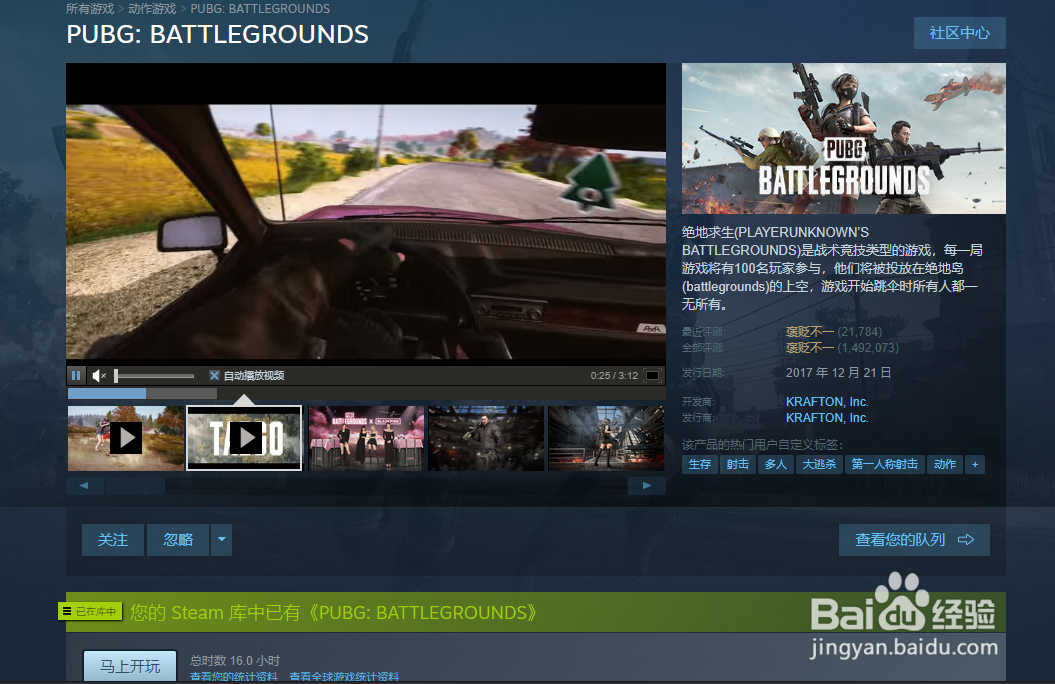Open the armed soldier screenshot thumbnail
This screenshot has height=684, width=1055.
pos(486,438)
